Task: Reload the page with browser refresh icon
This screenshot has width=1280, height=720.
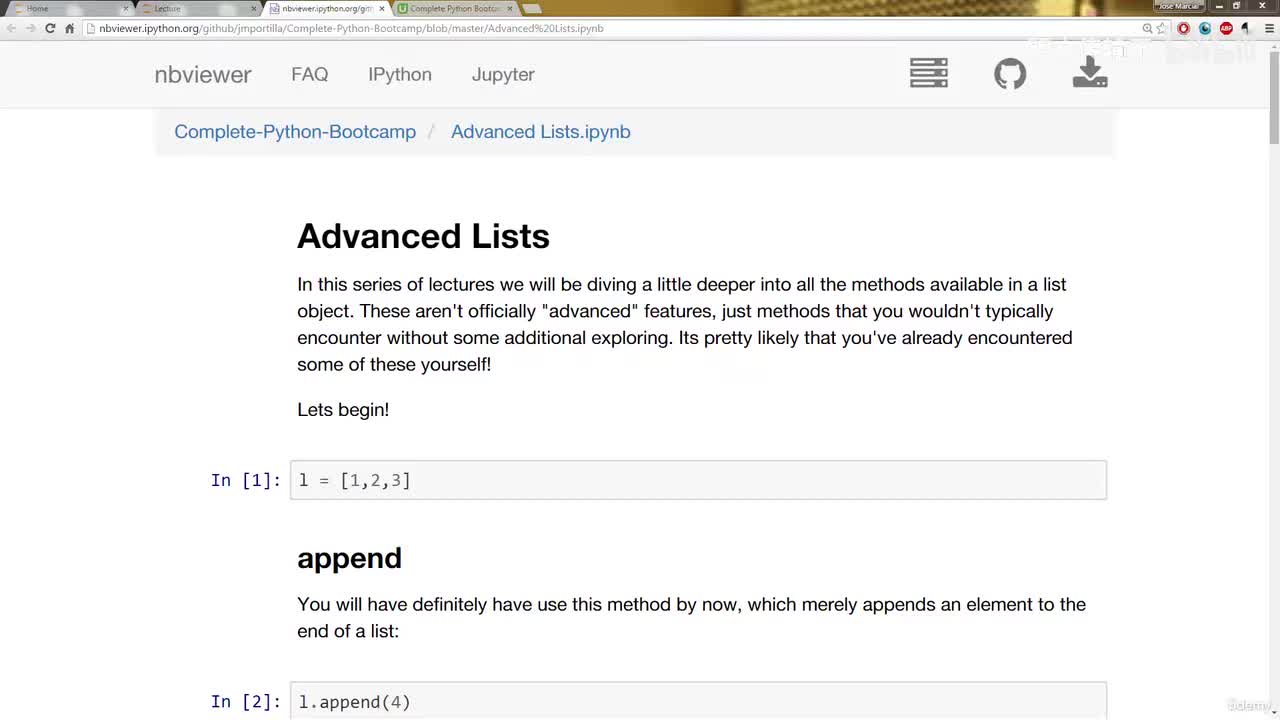Action: [50, 28]
